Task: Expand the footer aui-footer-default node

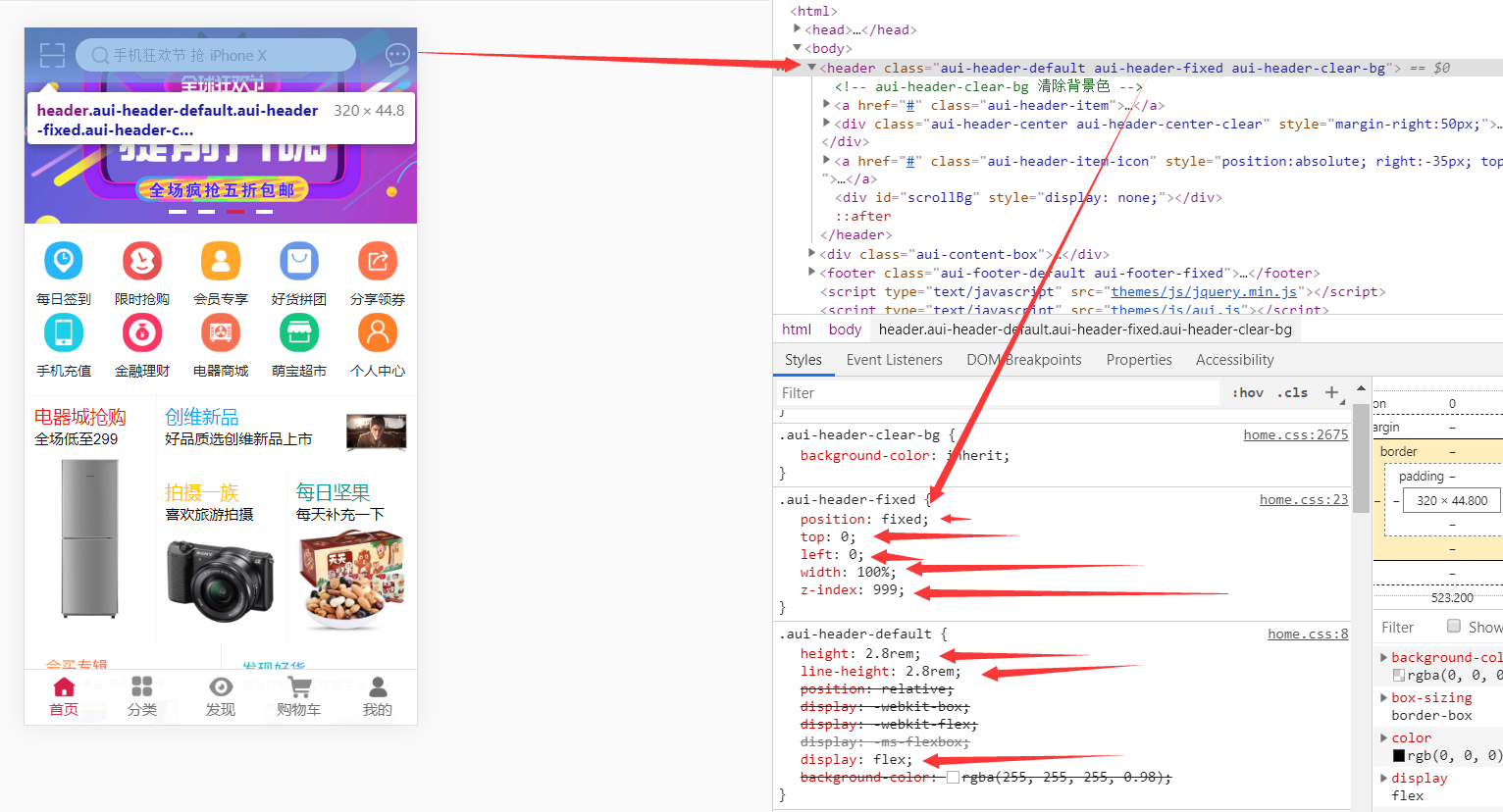Action: tap(812, 273)
